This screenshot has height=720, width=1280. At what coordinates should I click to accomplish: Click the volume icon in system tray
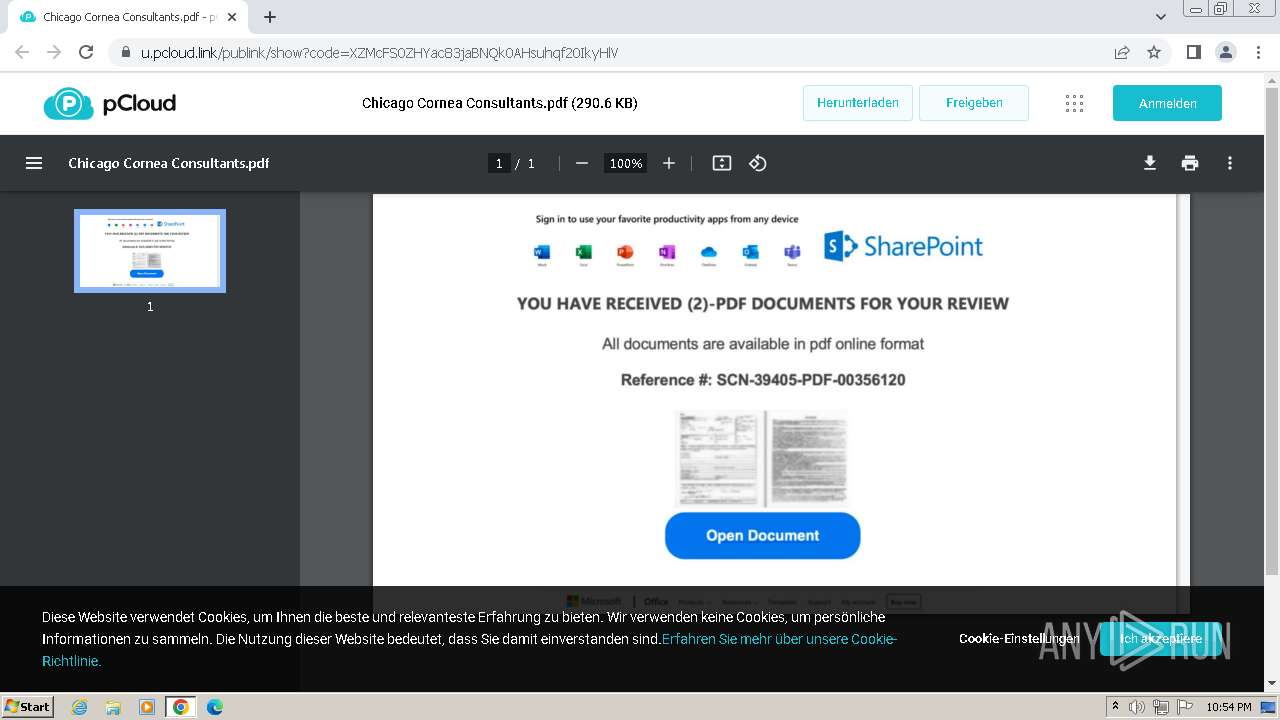click(x=1137, y=707)
